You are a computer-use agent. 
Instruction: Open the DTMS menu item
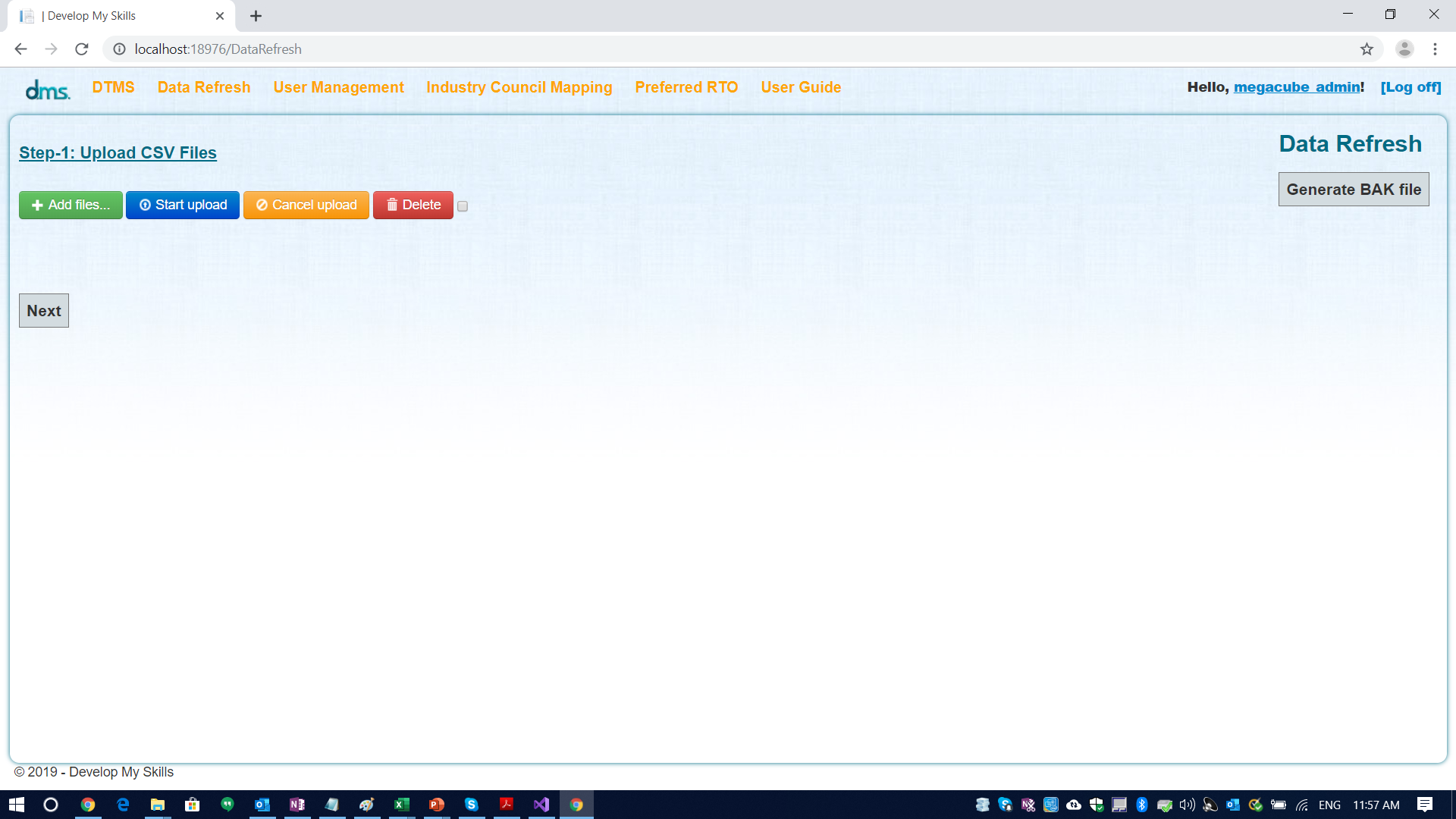point(113,87)
